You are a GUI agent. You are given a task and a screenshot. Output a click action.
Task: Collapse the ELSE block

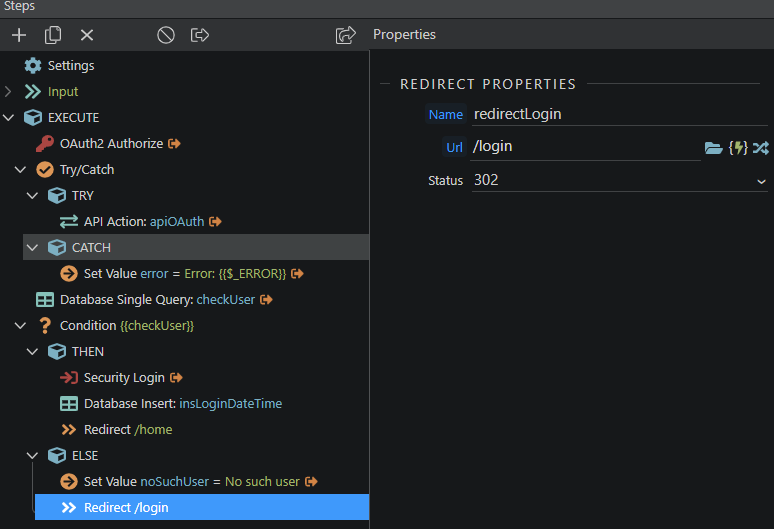32,455
